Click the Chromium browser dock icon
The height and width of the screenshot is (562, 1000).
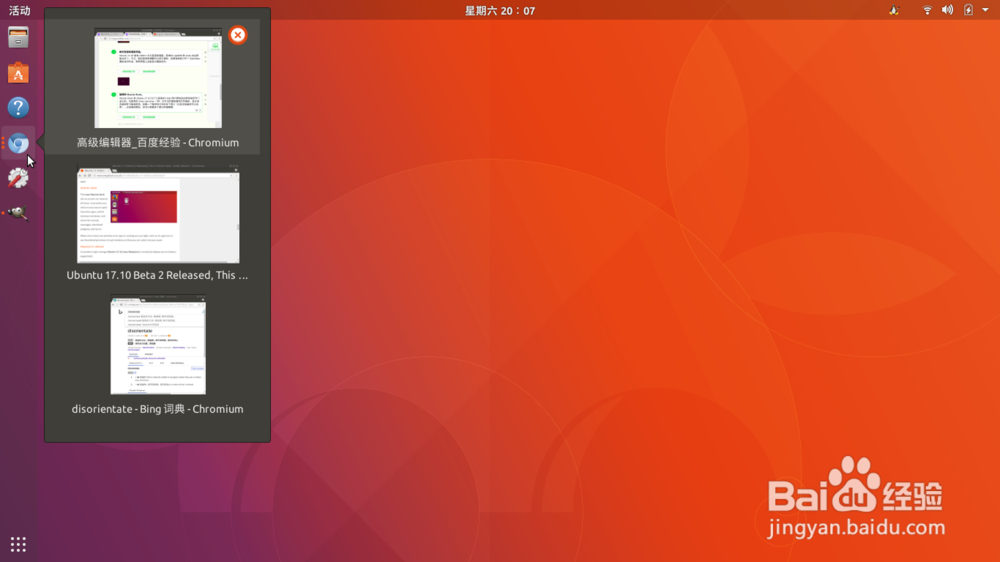click(18, 143)
